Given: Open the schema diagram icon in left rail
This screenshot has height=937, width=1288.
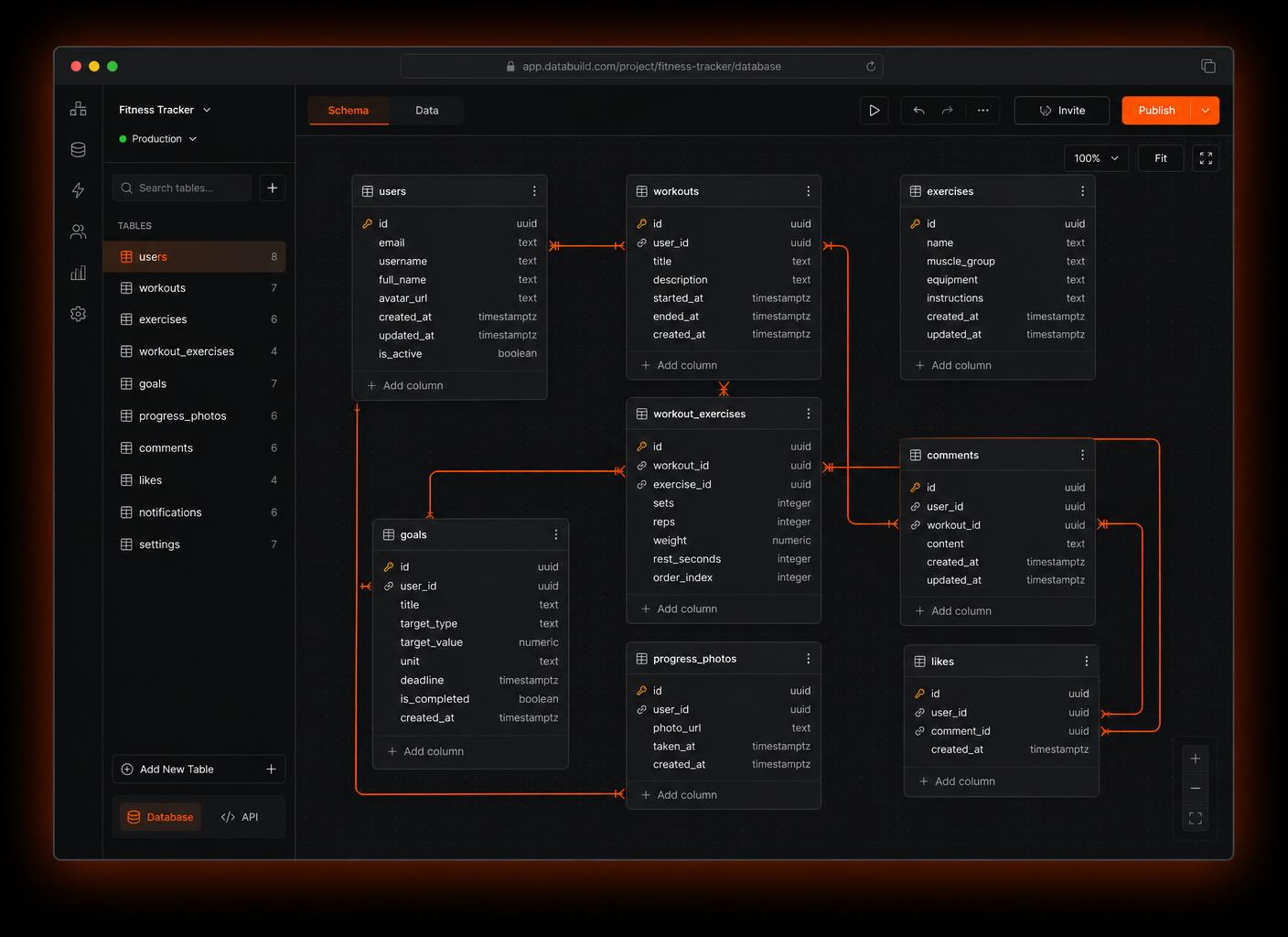Looking at the screenshot, I should (x=79, y=109).
